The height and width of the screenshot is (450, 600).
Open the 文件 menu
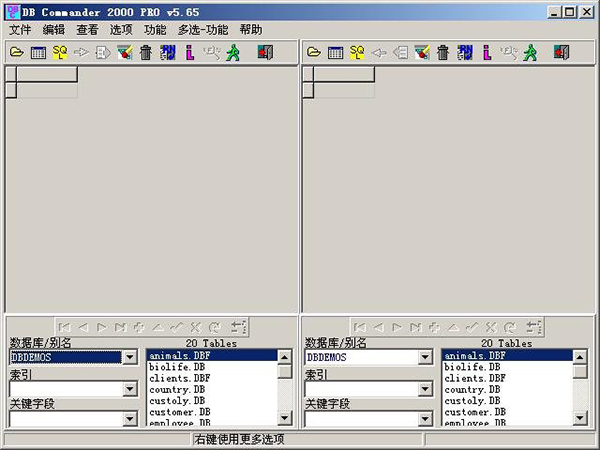[20, 30]
